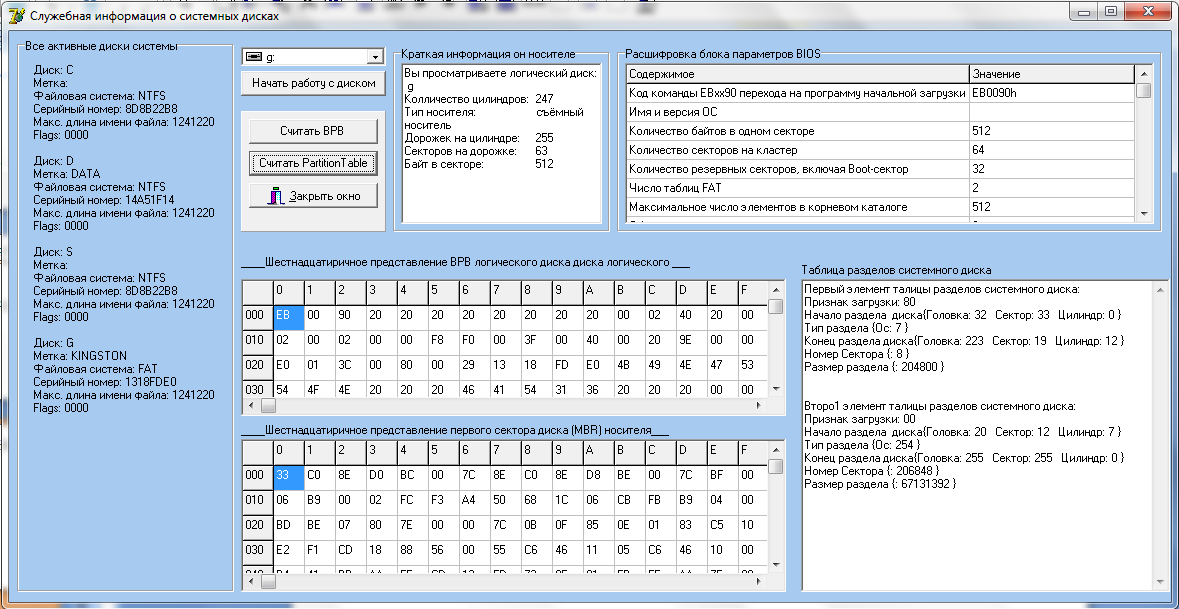
Task: Click cell FD in BPB grid row 020
Action: click(568, 367)
